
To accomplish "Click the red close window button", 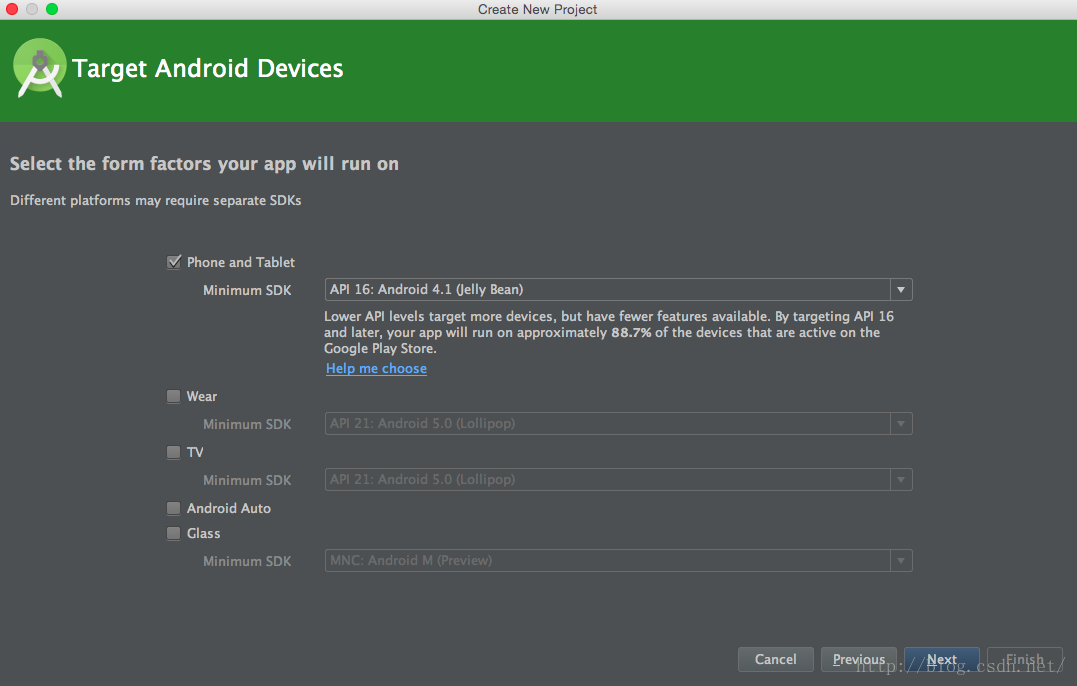I will coord(12,9).
